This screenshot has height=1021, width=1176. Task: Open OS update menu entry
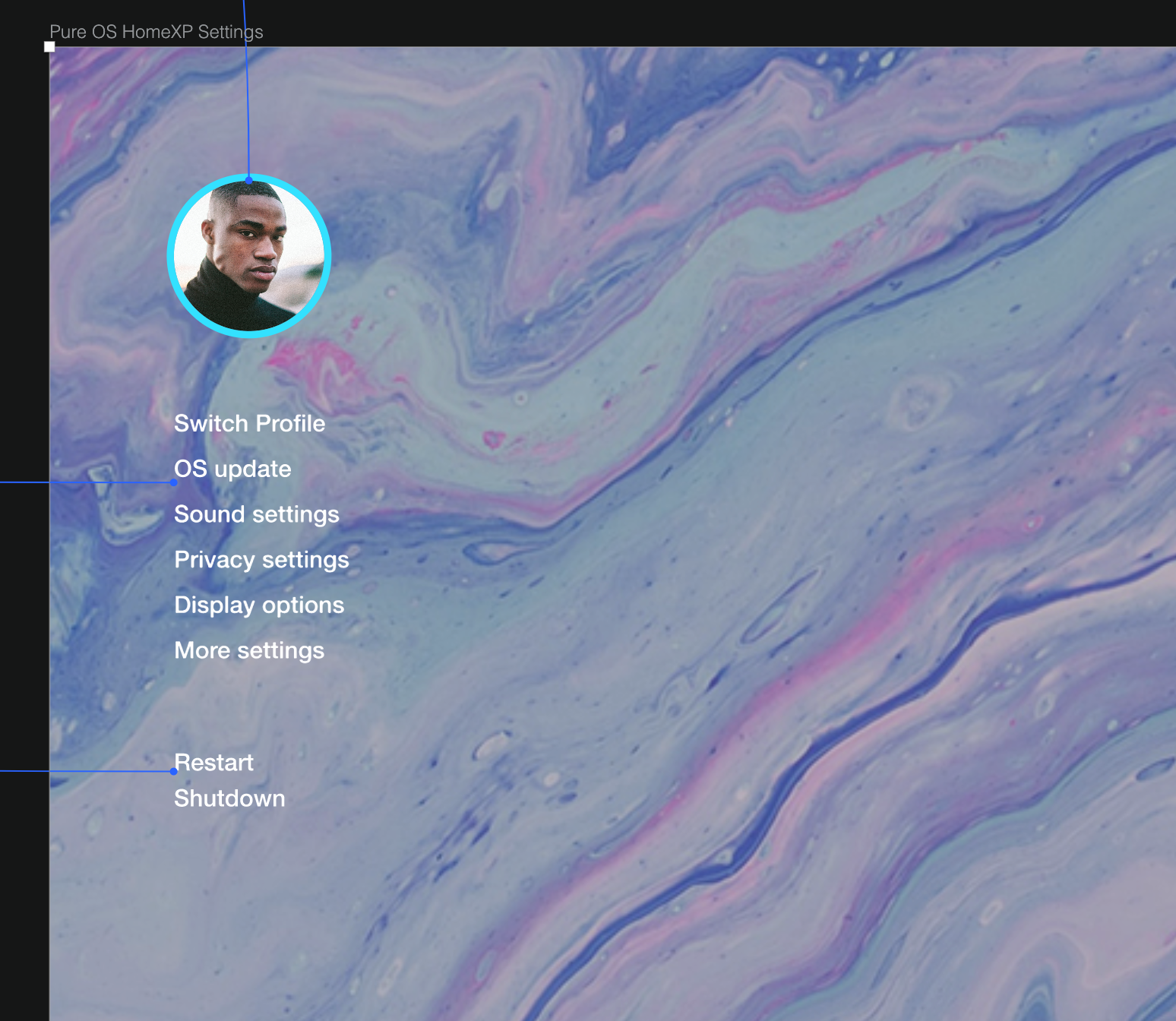click(232, 469)
